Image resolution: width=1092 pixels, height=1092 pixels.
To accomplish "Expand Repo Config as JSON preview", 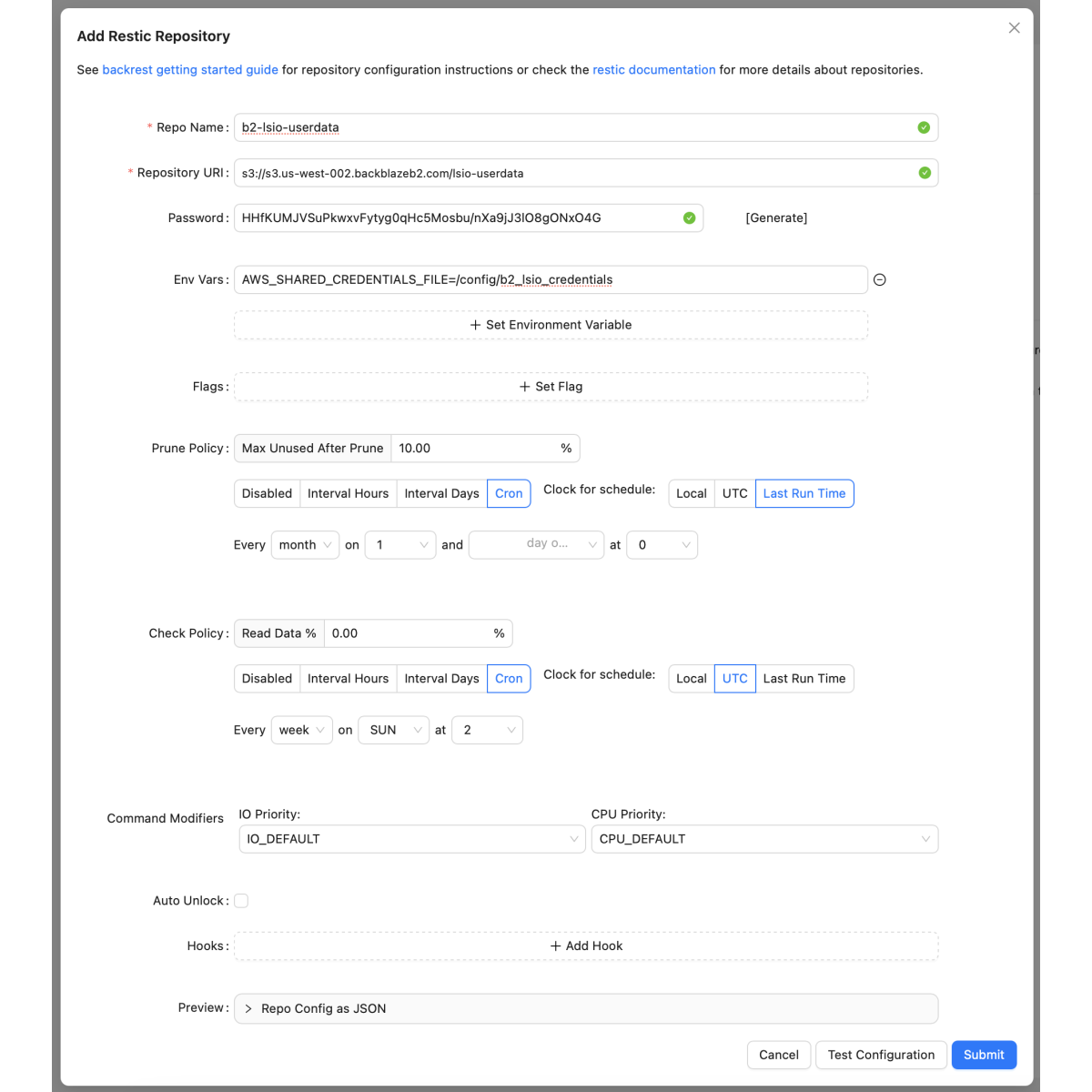I will tap(323, 1008).
